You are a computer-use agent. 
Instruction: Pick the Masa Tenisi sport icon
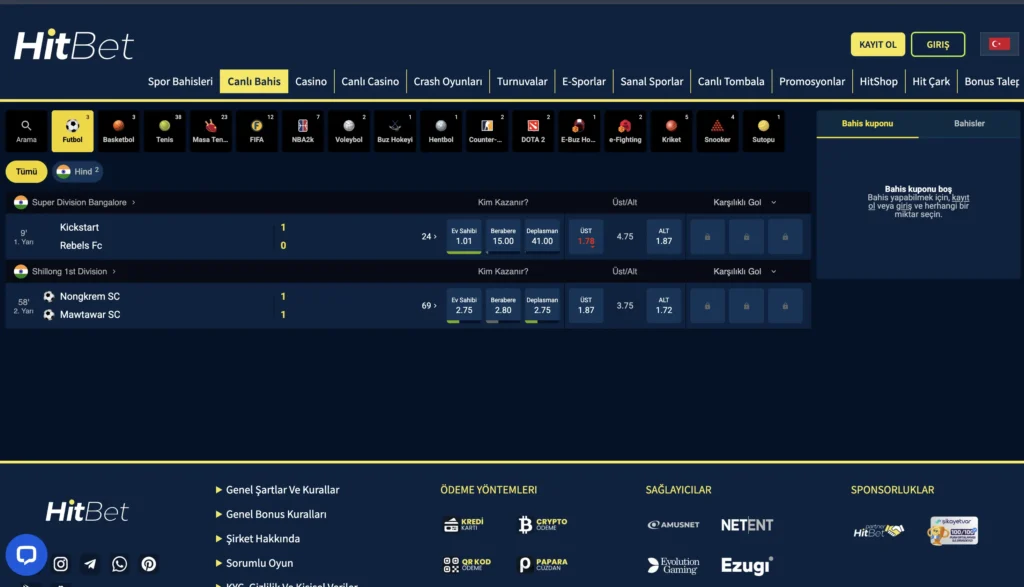[x=210, y=131]
